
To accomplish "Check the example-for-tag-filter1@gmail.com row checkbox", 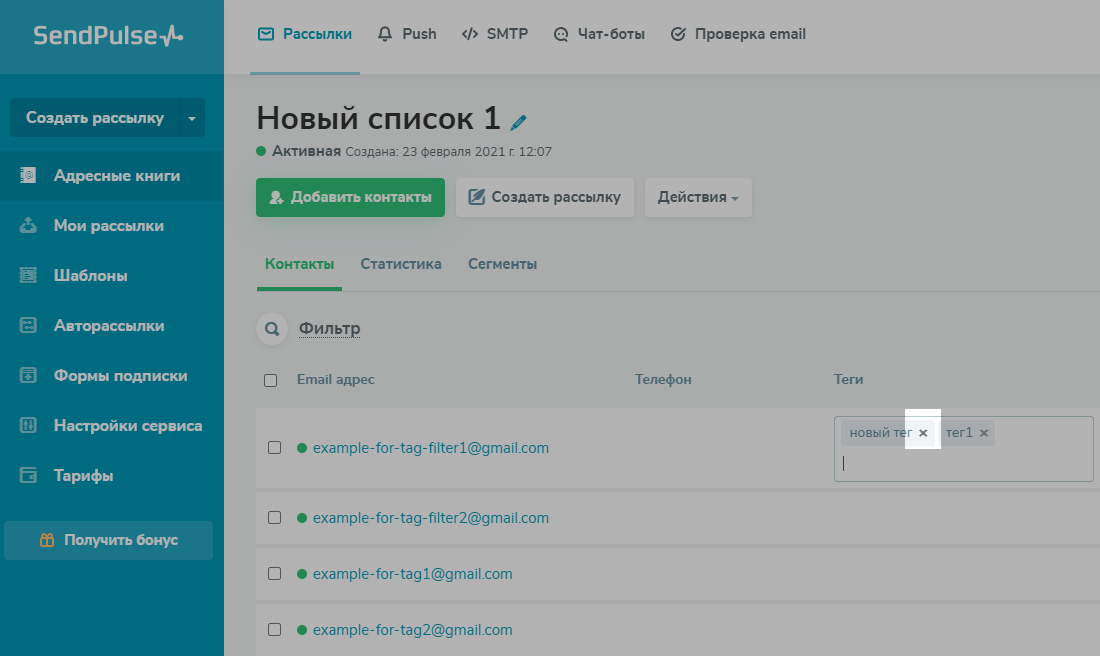I will pos(275,448).
